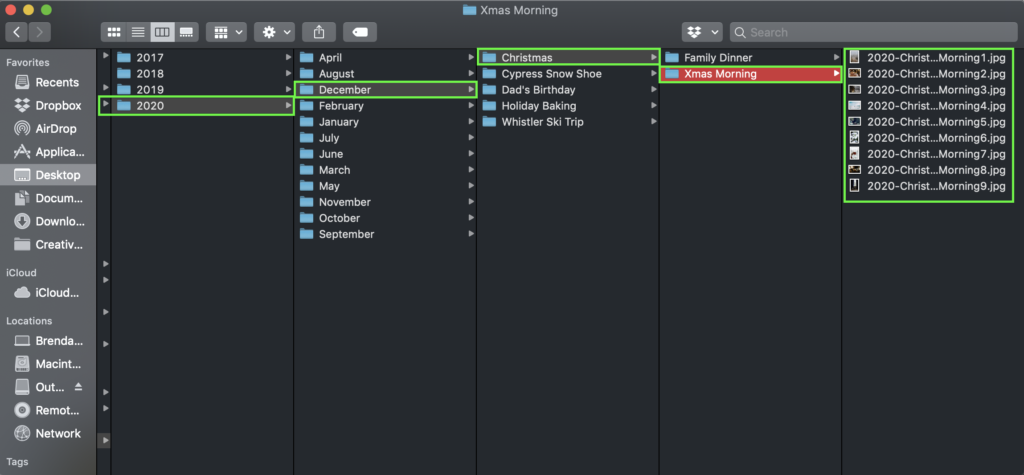Eject the Out... volume in sidebar

coord(78,387)
